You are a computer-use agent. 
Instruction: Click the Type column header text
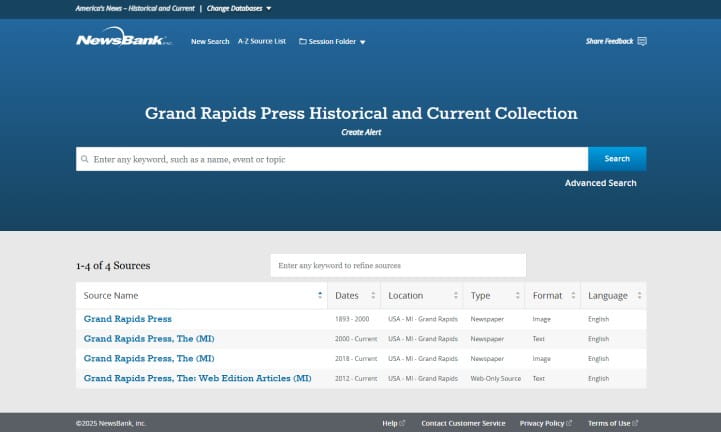[480, 295]
